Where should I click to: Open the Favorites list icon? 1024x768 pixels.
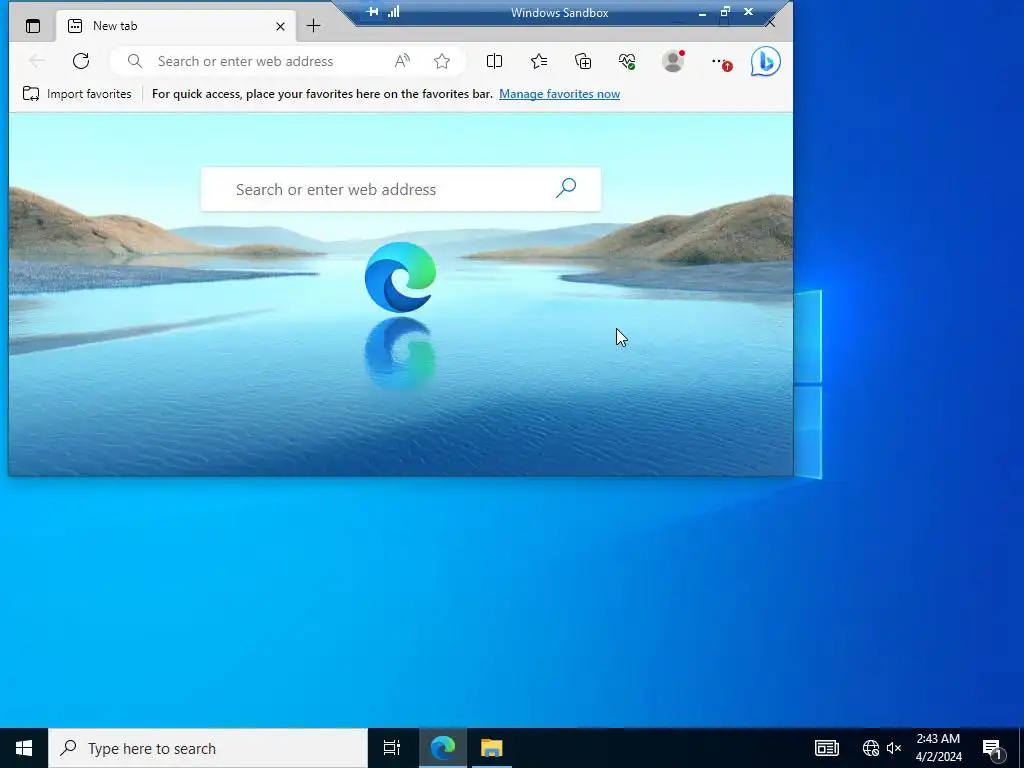point(539,61)
